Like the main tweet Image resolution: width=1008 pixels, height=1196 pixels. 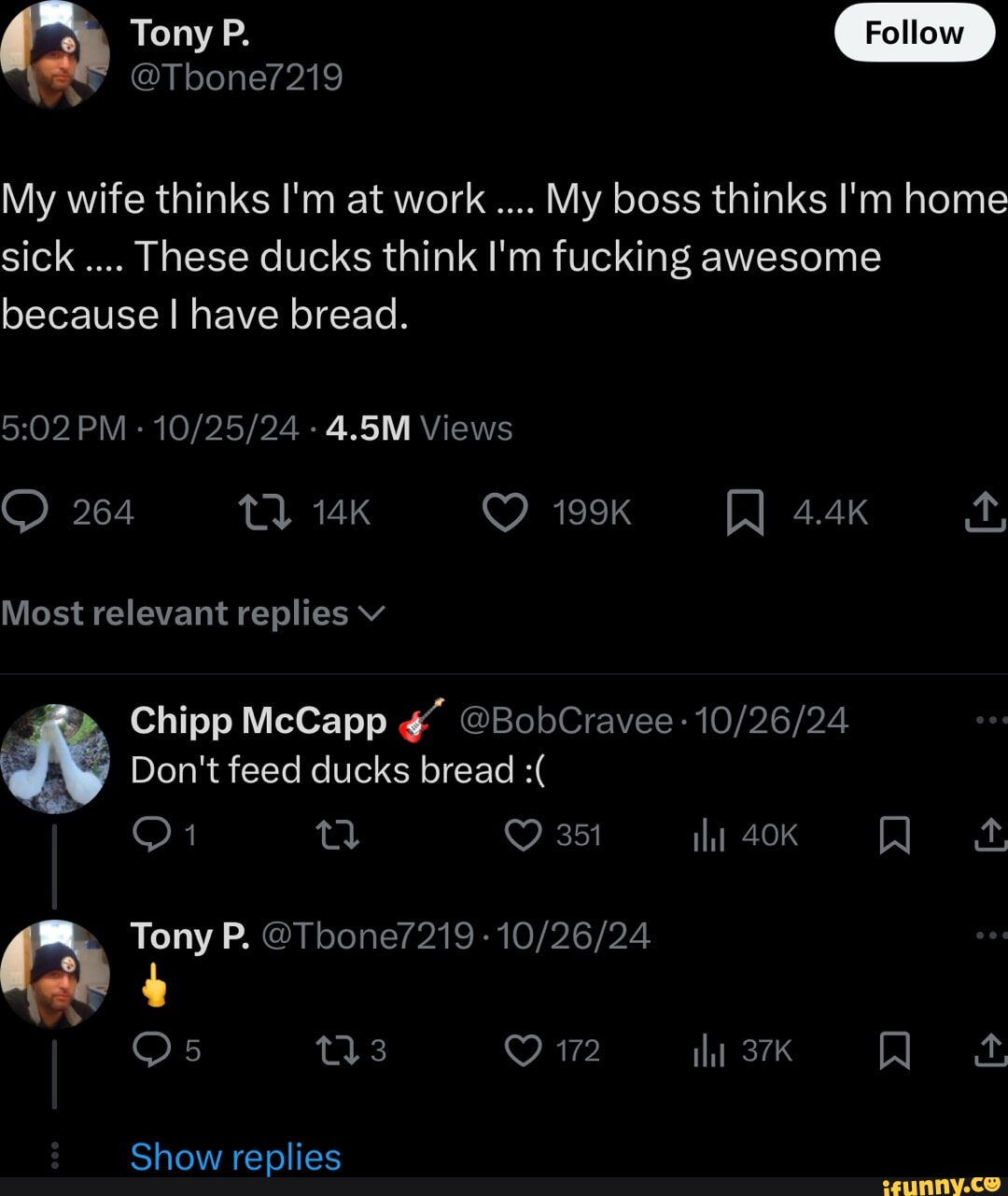(504, 512)
